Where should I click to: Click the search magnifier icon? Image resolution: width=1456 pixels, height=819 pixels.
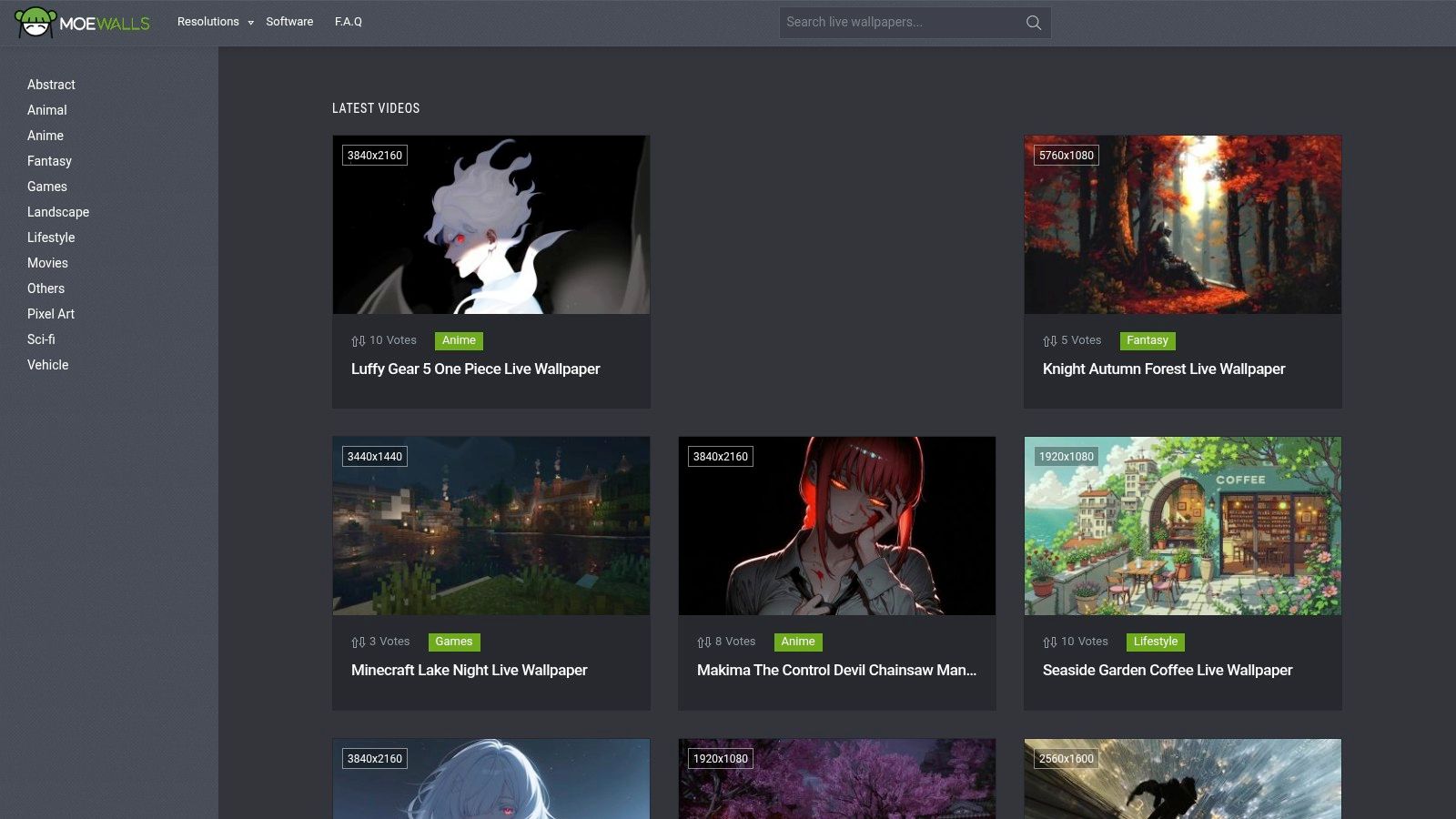pyautogui.click(x=1034, y=23)
